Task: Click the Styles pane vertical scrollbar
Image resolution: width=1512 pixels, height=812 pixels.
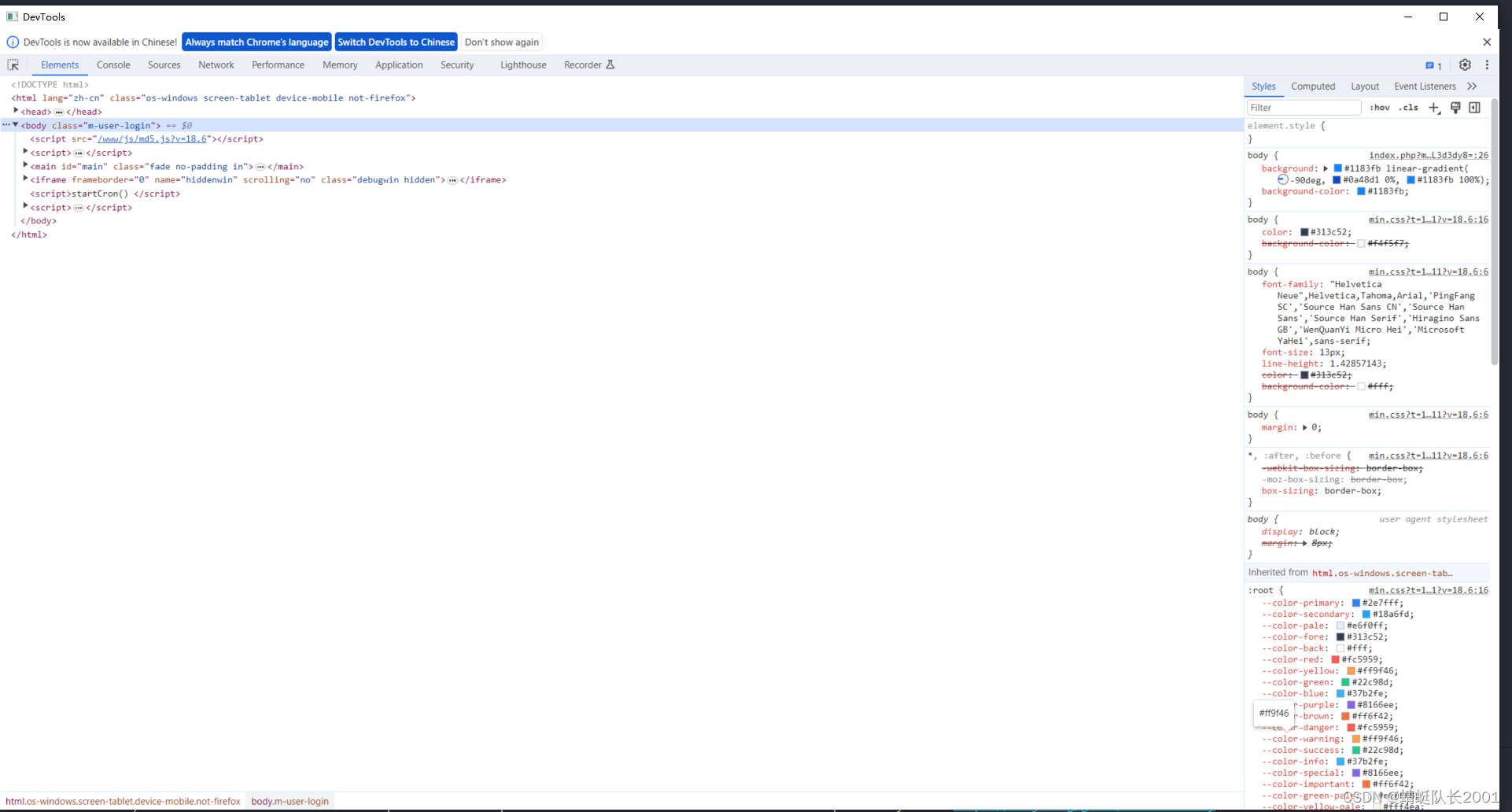Action: pos(1495,232)
